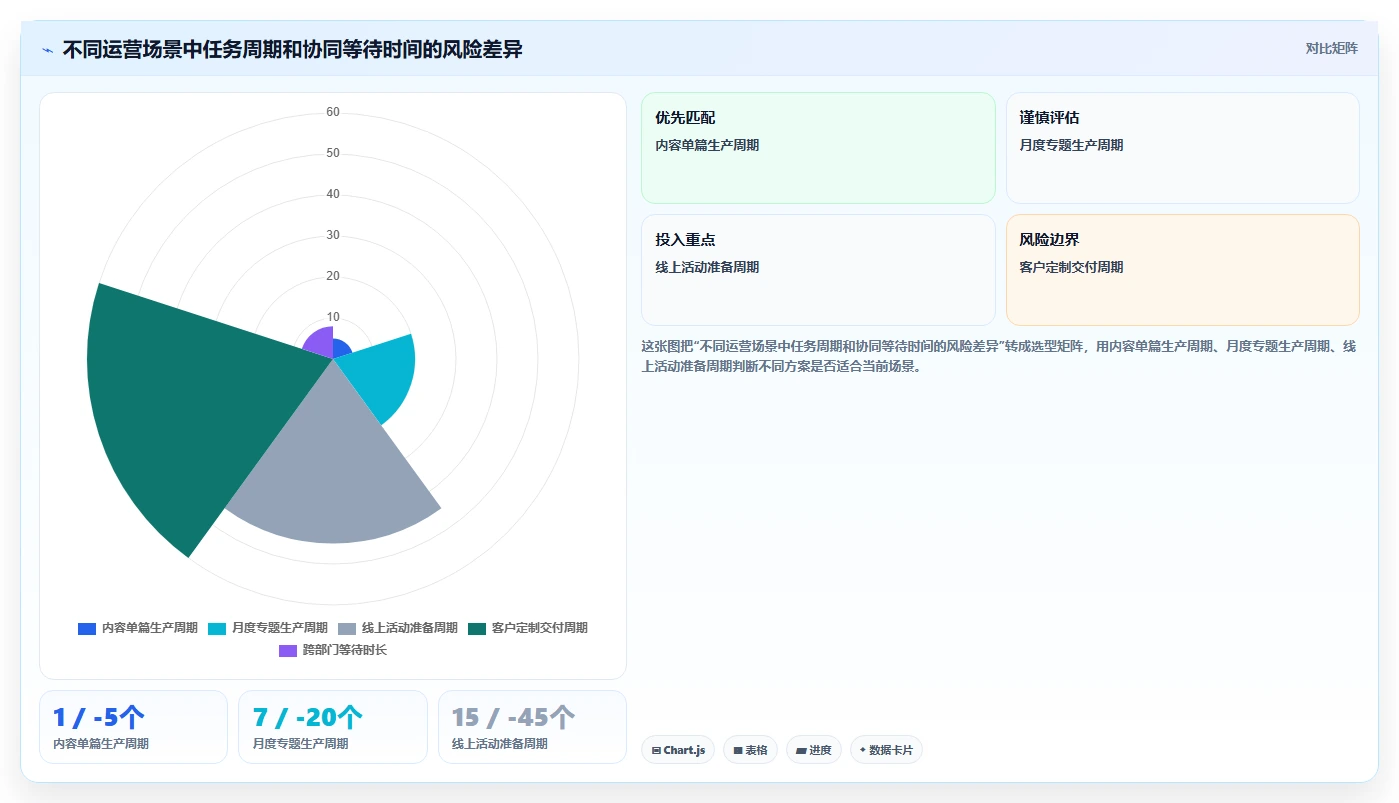Image resolution: width=1399 pixels, height=803 pixels.
Task: Click the 对比矩阵 label in the header
Action: [x=1331, y=48]
